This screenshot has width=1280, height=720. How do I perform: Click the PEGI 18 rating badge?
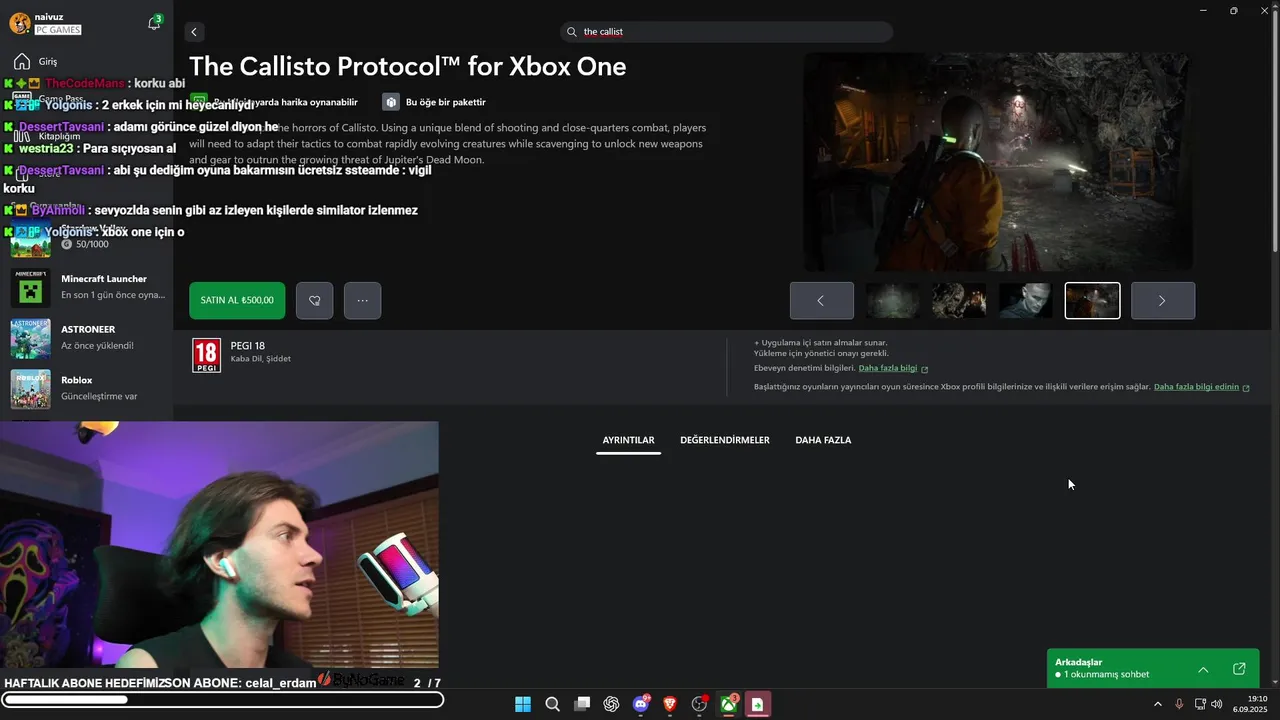[x=206, y=355]
